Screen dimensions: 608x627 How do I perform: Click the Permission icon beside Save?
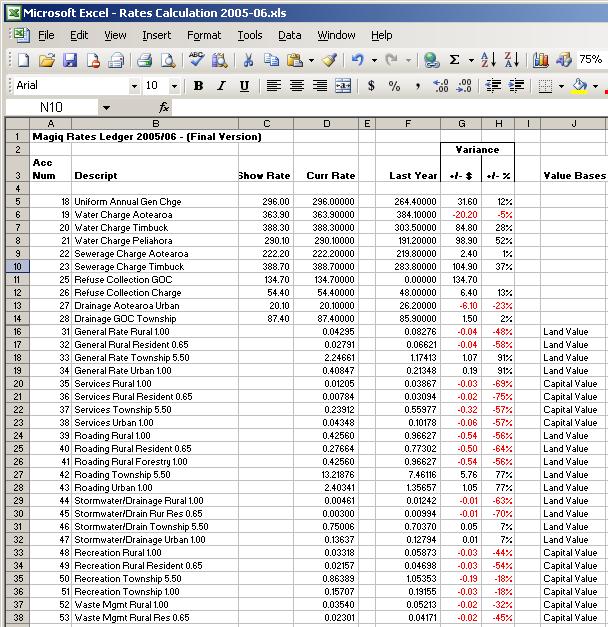point(93,61)
